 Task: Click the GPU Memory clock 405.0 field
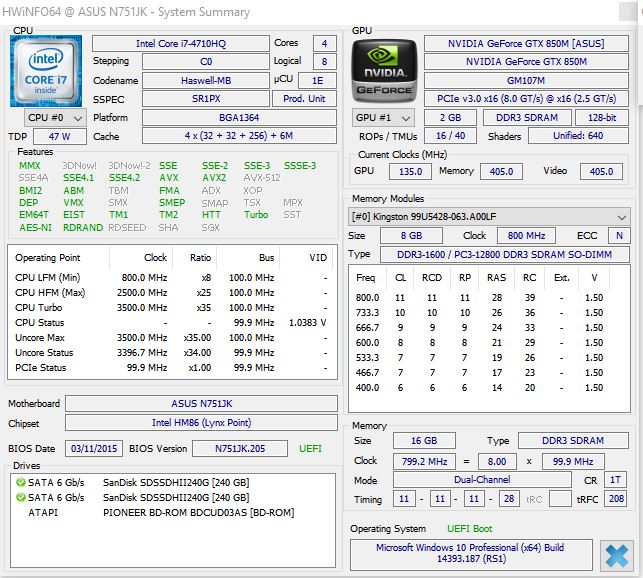[501, 171]
